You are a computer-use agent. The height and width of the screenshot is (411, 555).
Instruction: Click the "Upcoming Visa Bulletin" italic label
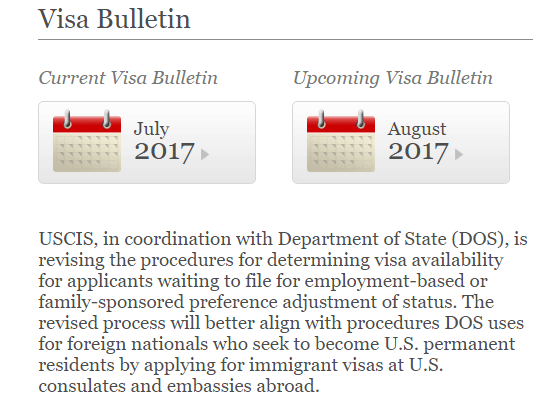(x=393, y=78)
